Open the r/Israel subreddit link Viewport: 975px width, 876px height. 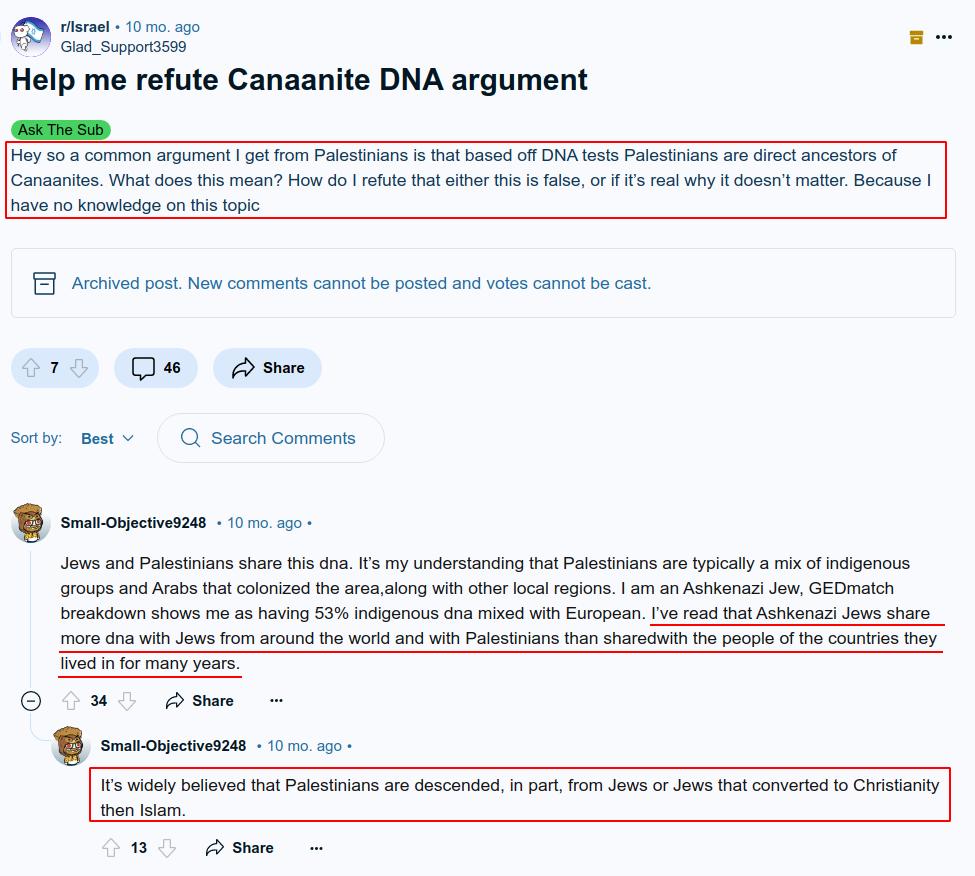(x=85, y=27)
